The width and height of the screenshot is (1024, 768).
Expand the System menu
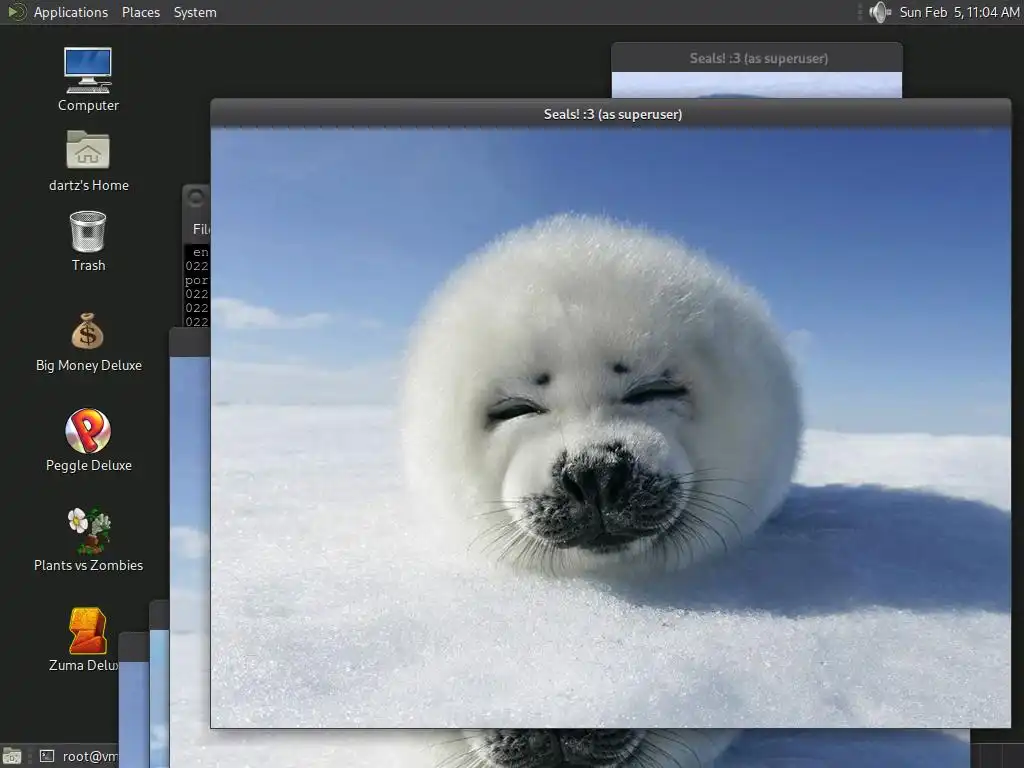(x=195, y=12)
